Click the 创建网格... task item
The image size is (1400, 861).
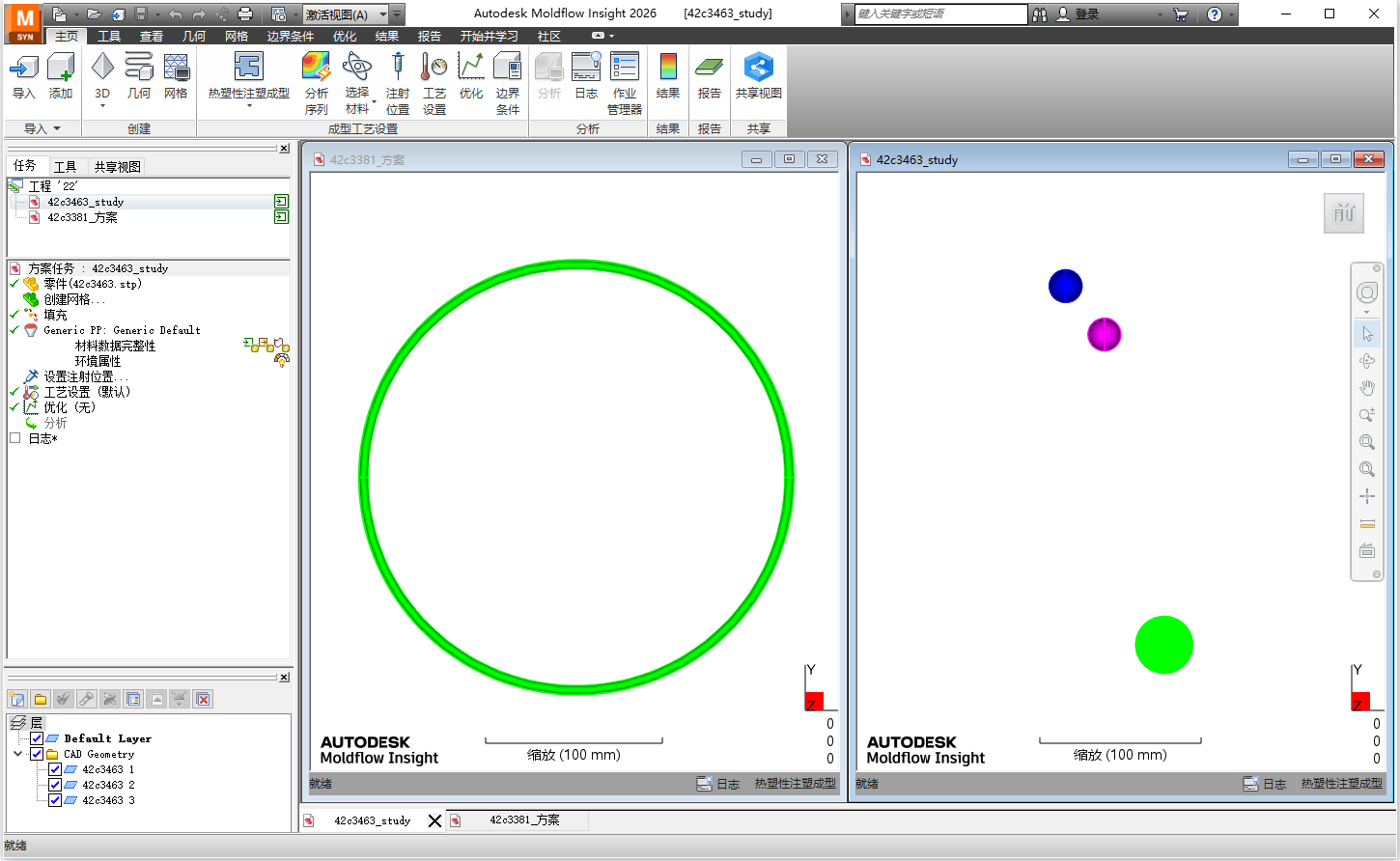74,299
